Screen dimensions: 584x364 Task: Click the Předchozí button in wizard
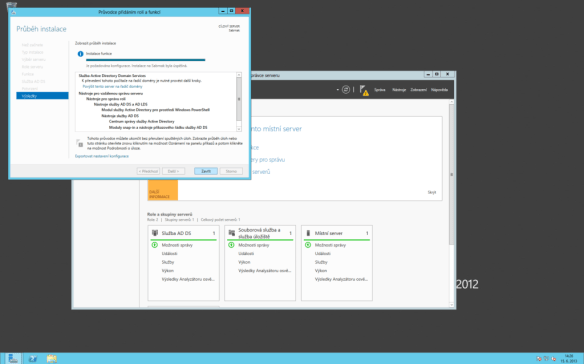coord(148,171)
